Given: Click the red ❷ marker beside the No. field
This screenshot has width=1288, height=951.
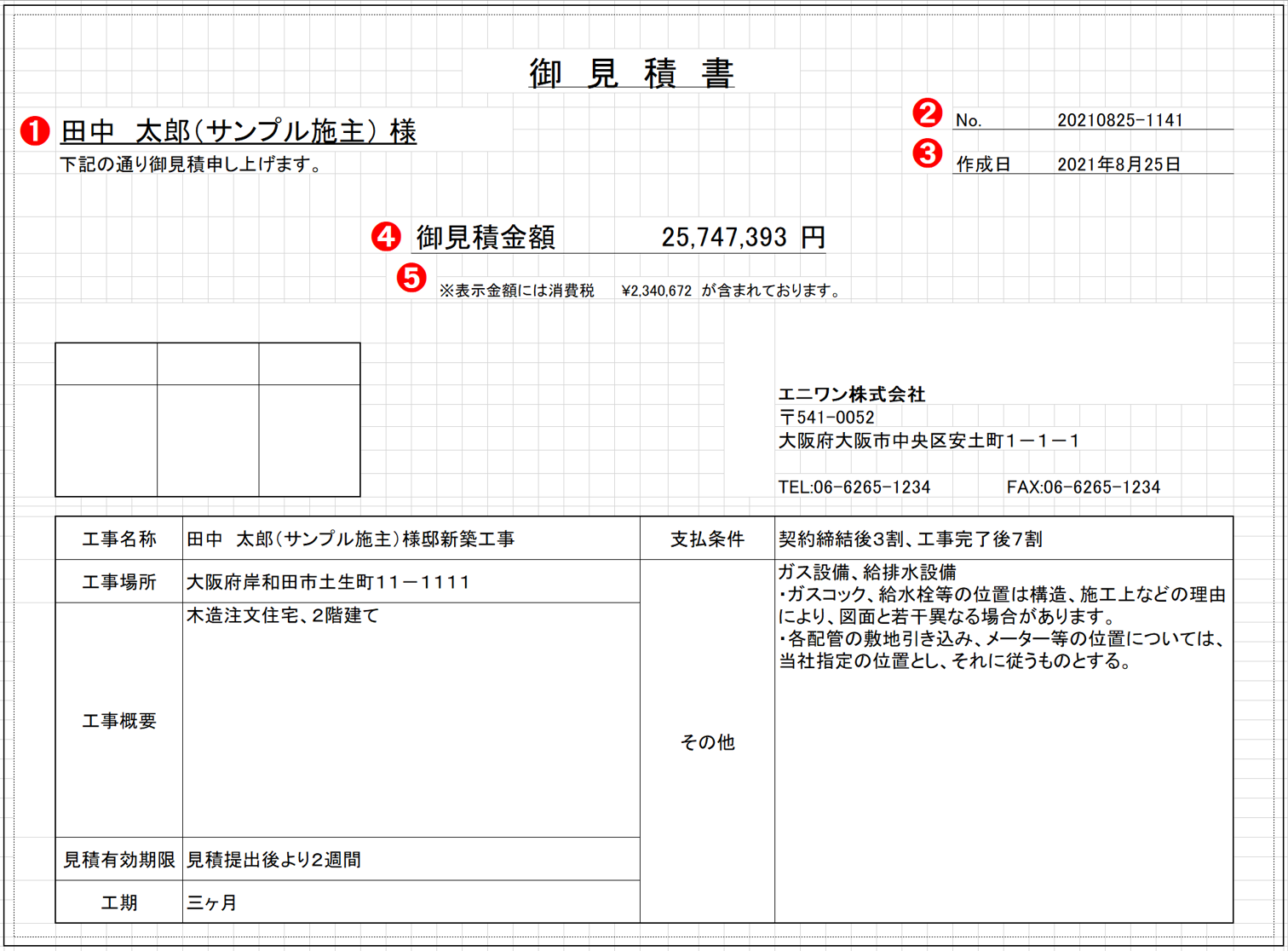Looking at the screenshot, I should click(x=929, y=112).
